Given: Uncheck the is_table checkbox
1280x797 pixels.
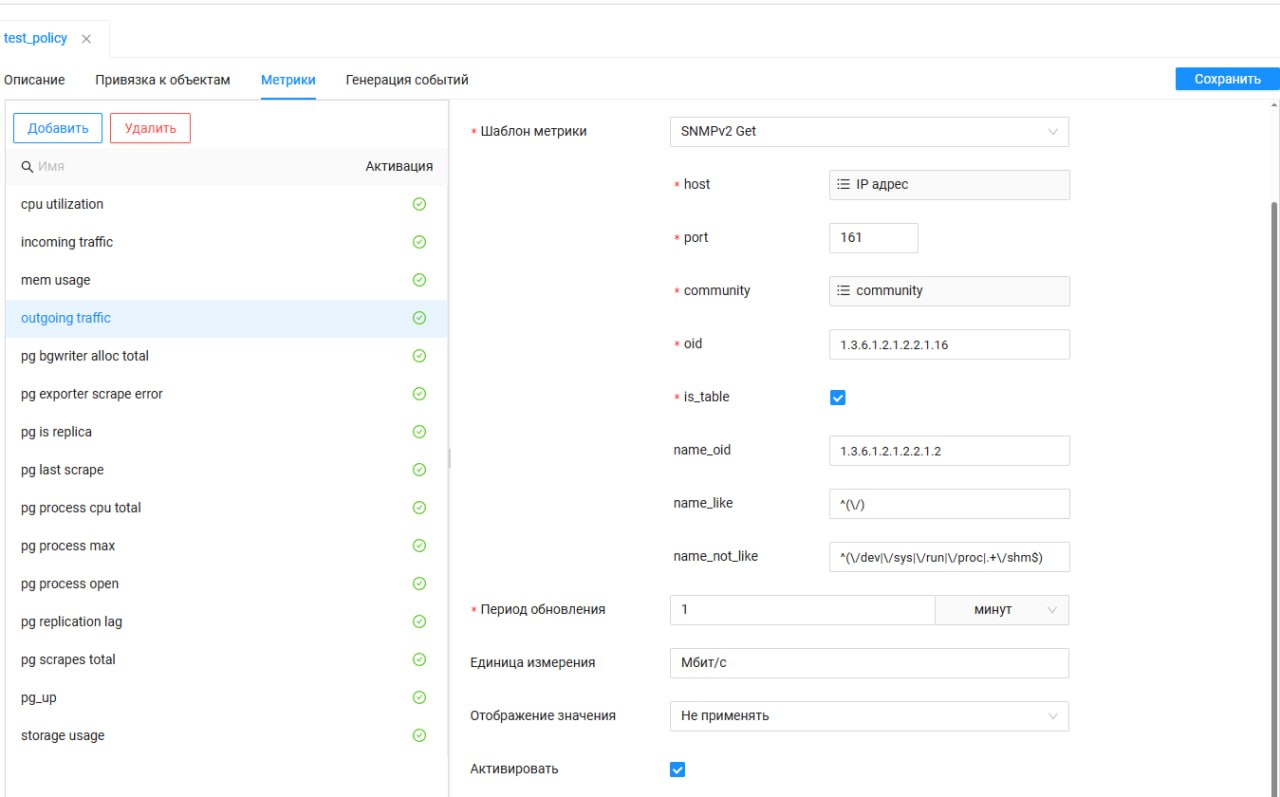Looking at the screenshot, I should [838, 398].
